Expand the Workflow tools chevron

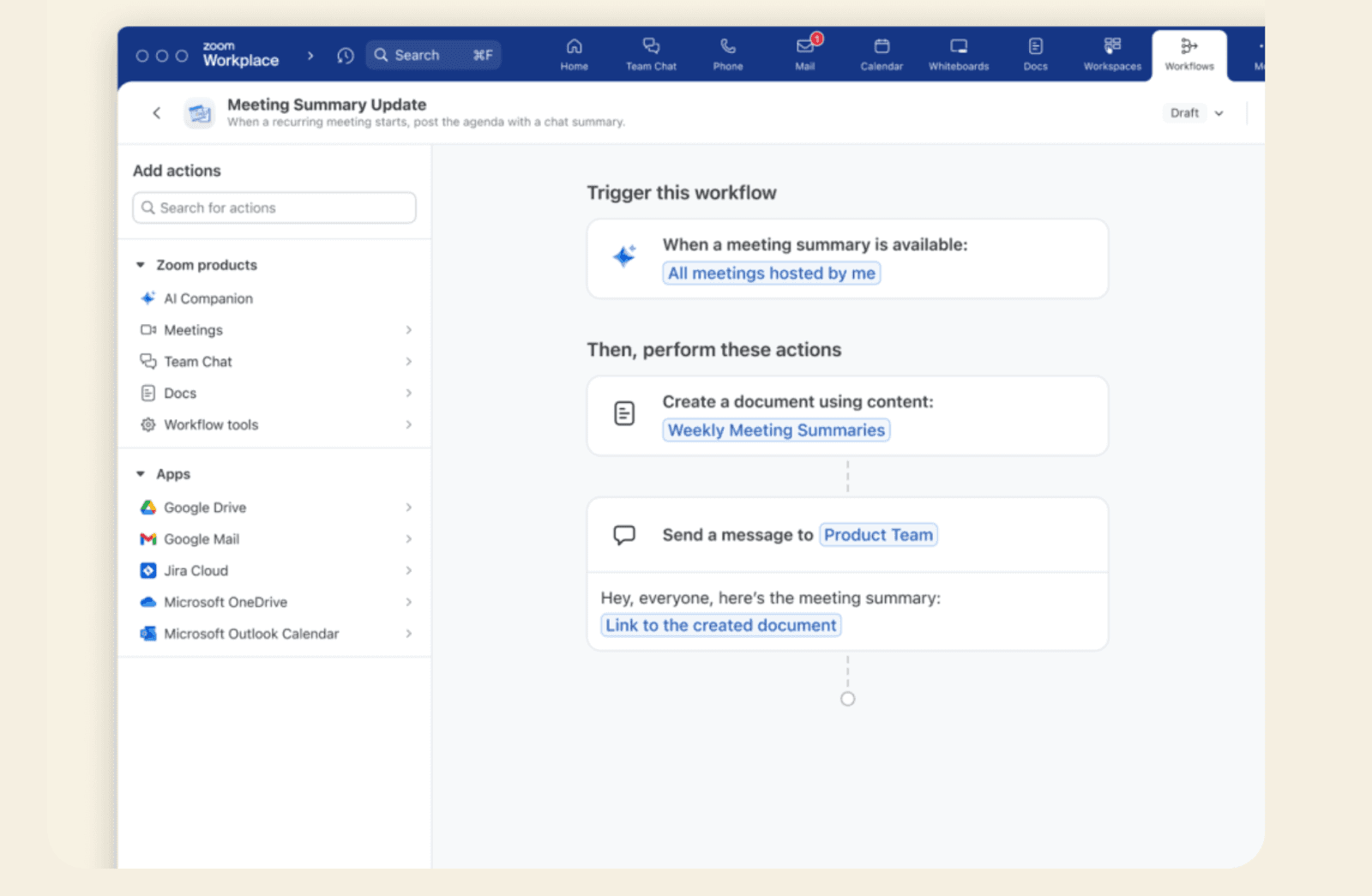coord(408,424)
